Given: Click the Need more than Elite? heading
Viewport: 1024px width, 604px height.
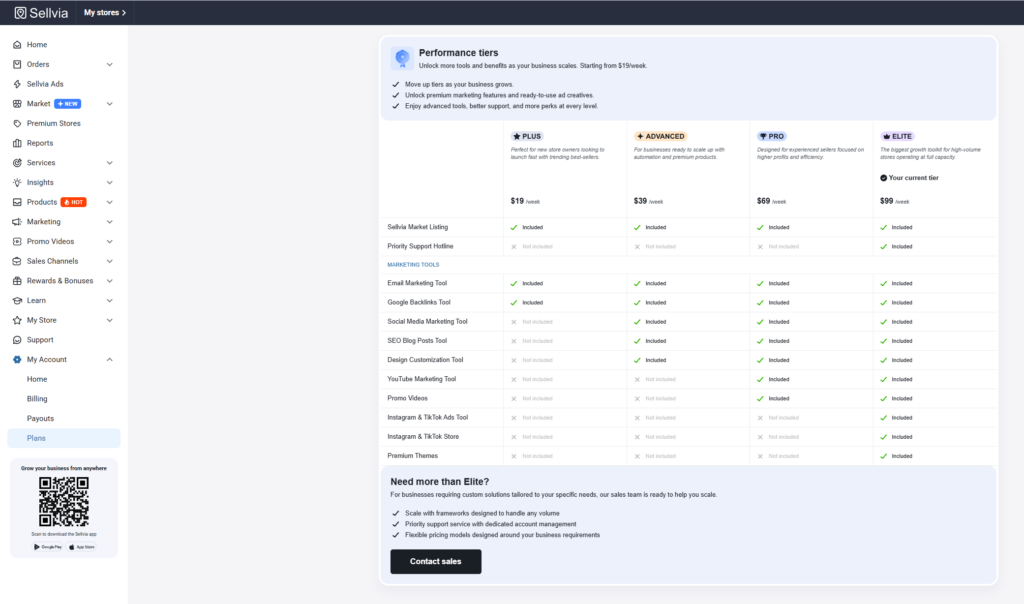Looking at the screenshot, I should click(440, 482).
